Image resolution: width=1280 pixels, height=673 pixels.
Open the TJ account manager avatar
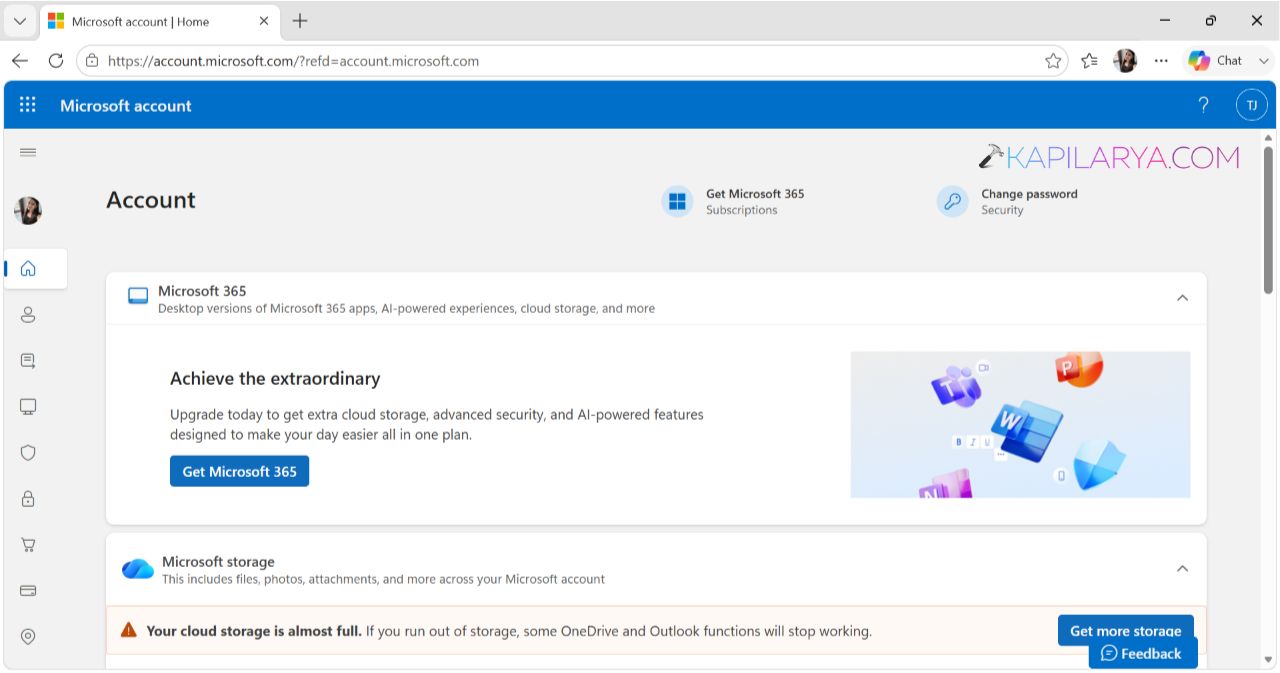(x=1251, y=105)
